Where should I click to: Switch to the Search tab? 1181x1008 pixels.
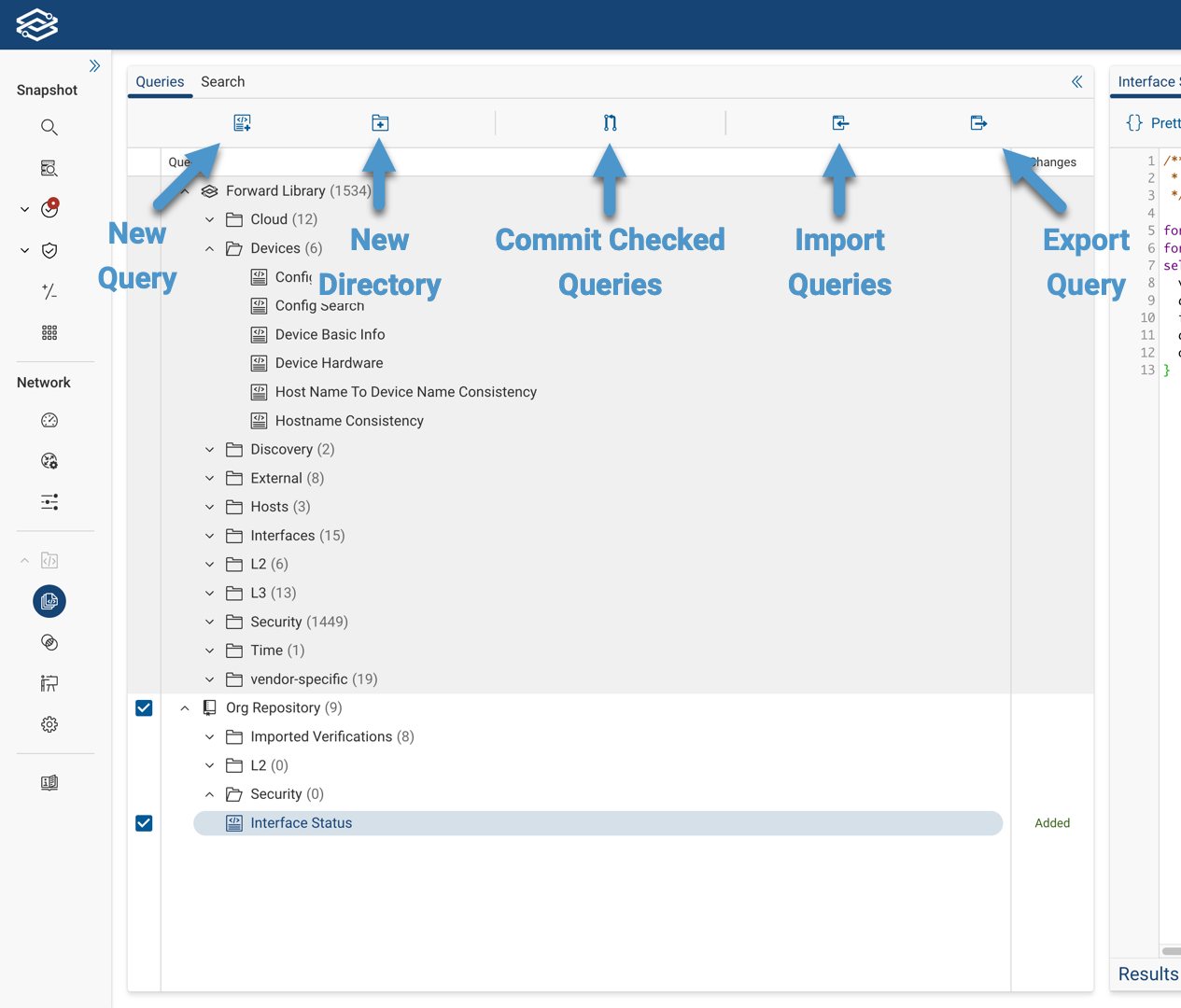point(222,81)
